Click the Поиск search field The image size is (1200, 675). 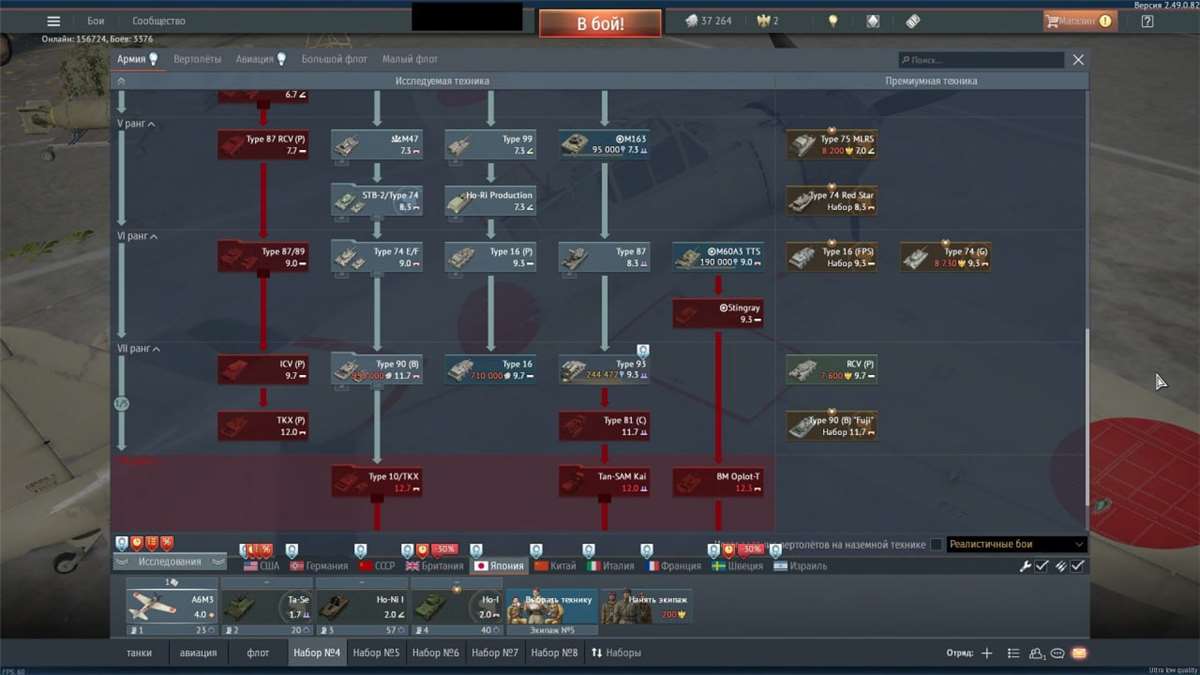[980, 60]
